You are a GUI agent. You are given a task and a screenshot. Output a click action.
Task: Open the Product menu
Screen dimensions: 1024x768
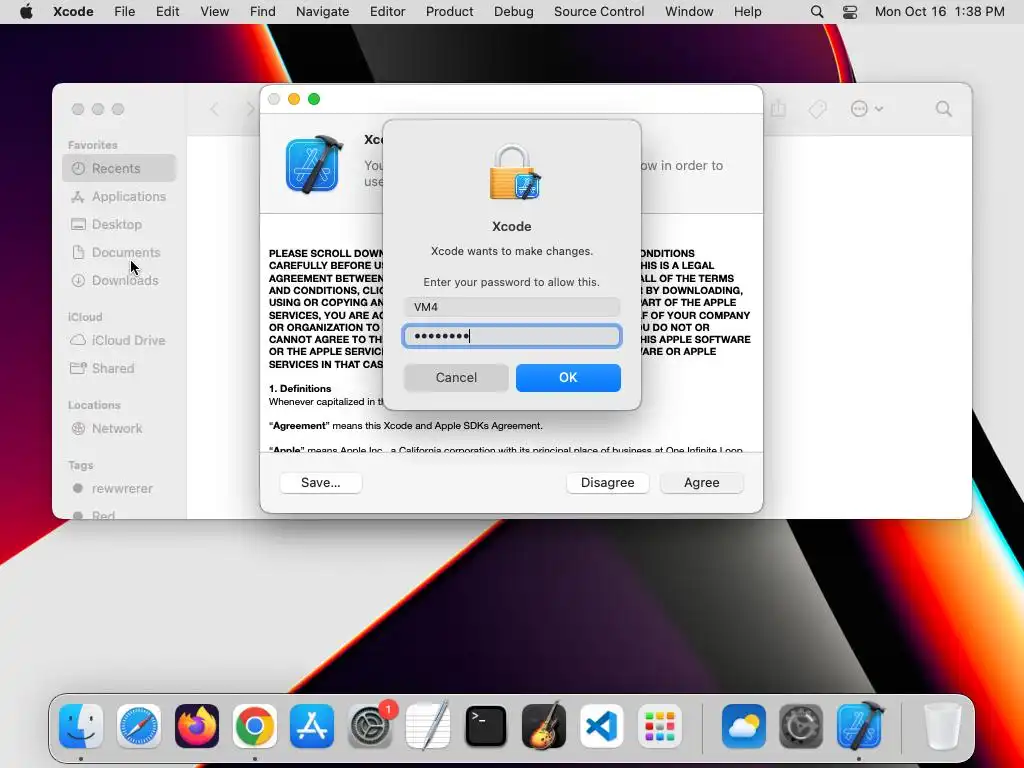449,12
